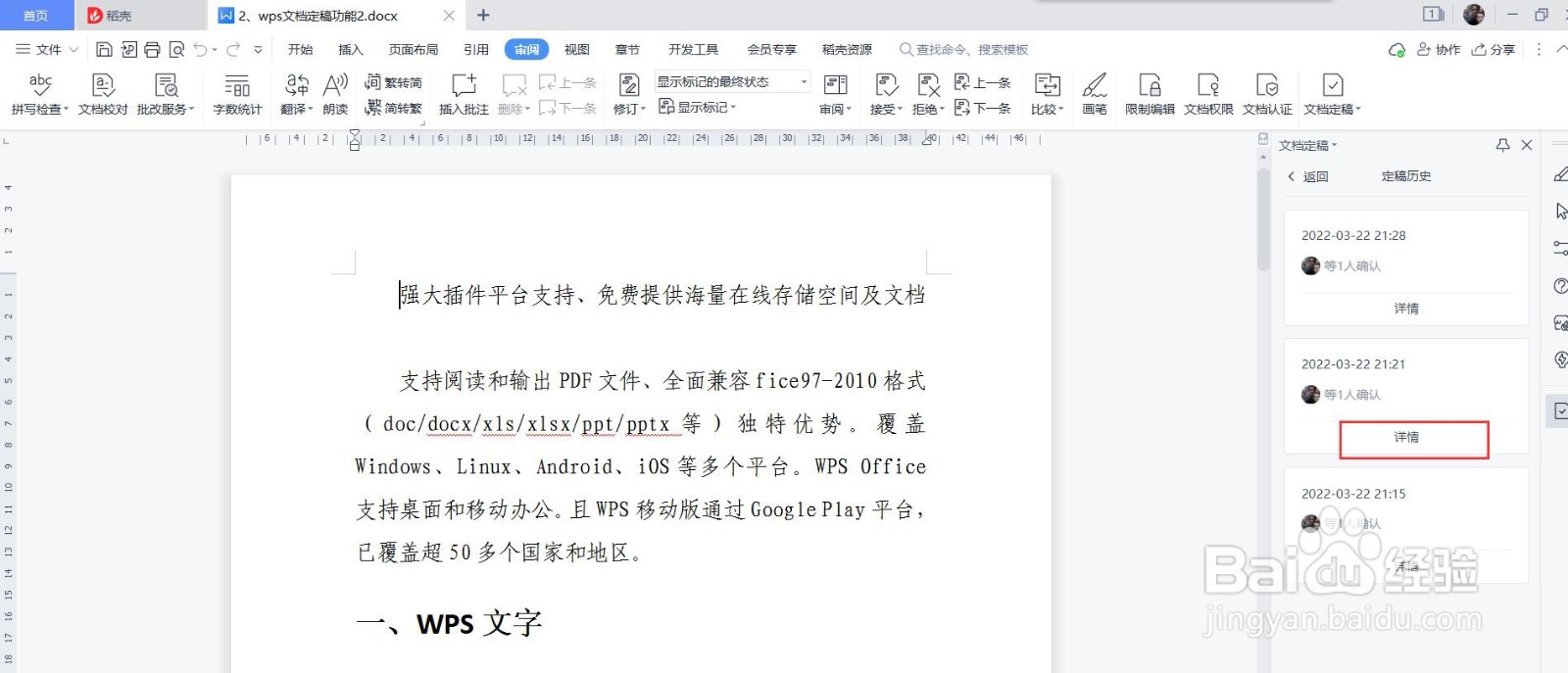The height and width of the screenshot is (673, 1568).
Task: Pin the 文档定稿 side panel
Action: (1502, 145)
